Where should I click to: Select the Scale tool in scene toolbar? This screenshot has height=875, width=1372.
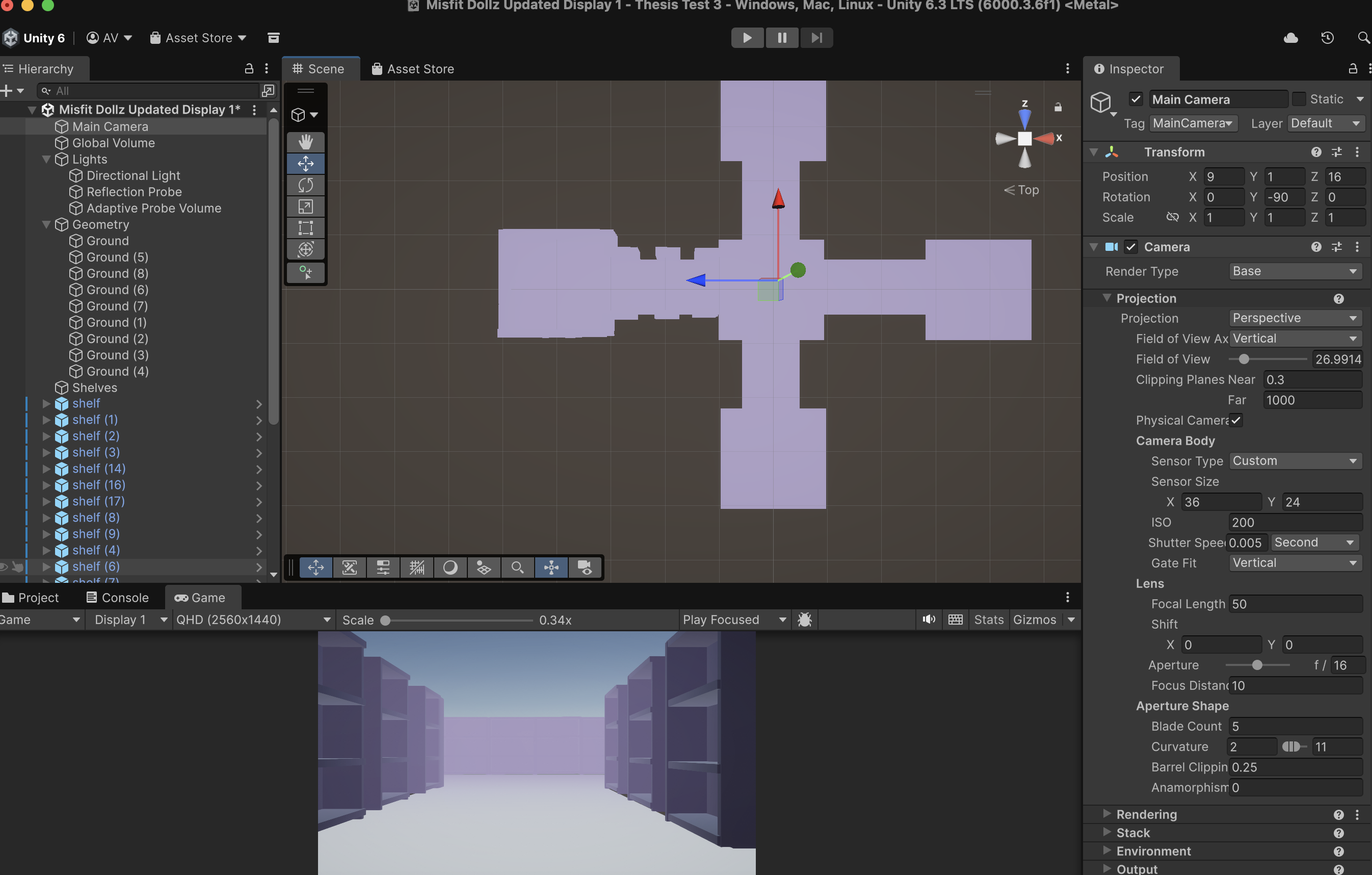(305, 207)
